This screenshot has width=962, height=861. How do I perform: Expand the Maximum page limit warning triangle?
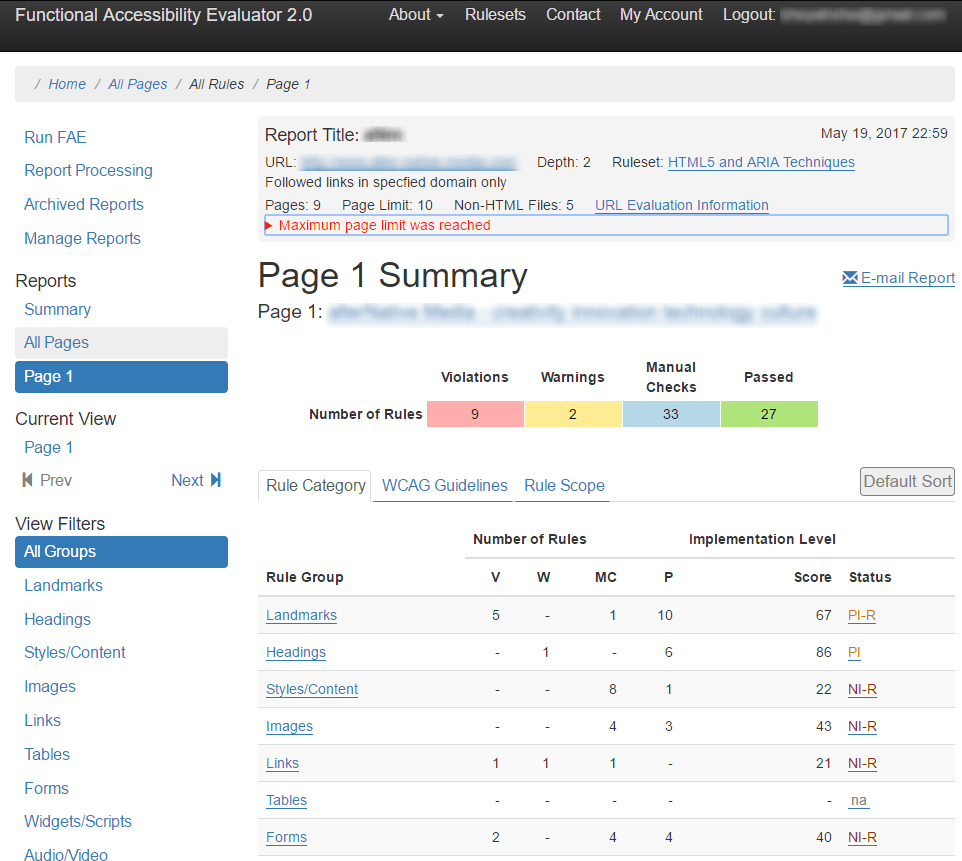pos(269,225)
